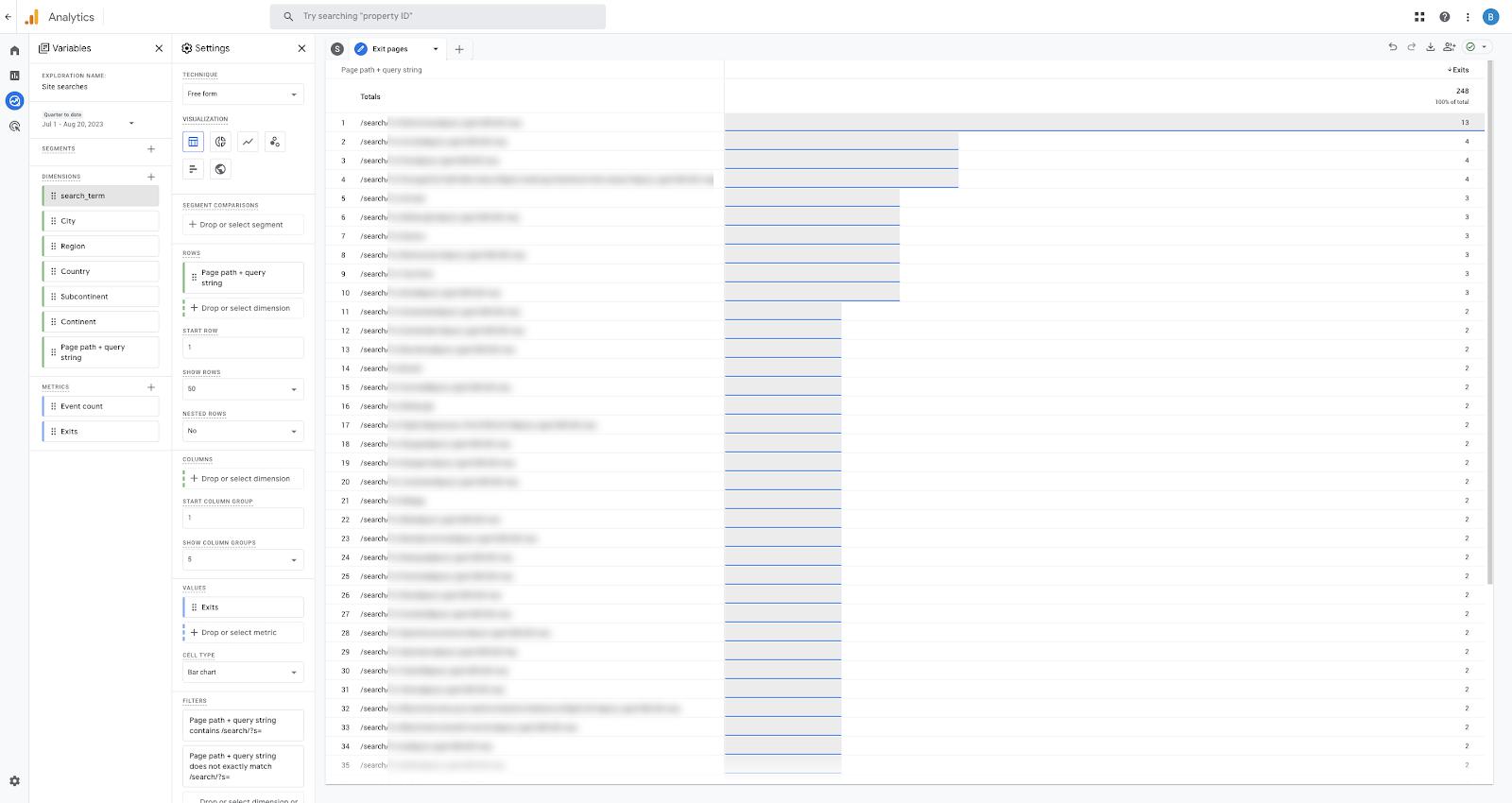
Task: Open Advertising from the left navigation
Action: [x=14, y=126]
